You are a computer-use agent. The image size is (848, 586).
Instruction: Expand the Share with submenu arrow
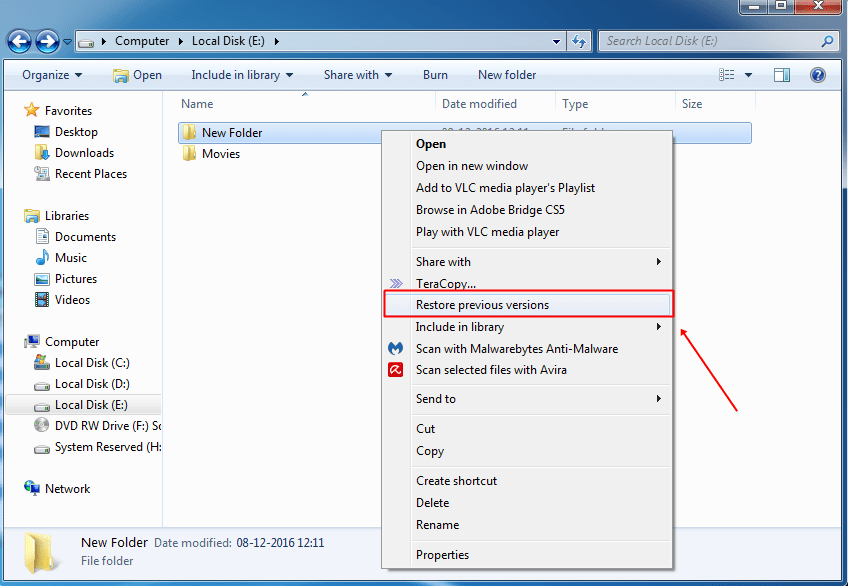[660, 262]
